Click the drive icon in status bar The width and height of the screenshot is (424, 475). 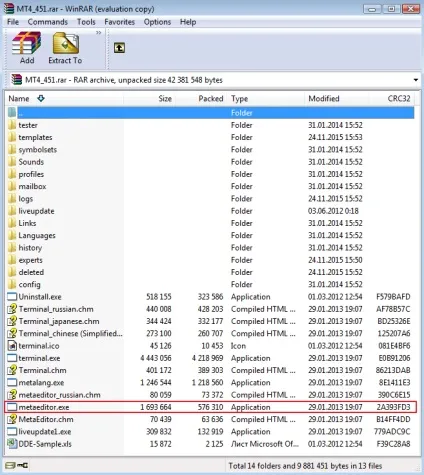11,465
